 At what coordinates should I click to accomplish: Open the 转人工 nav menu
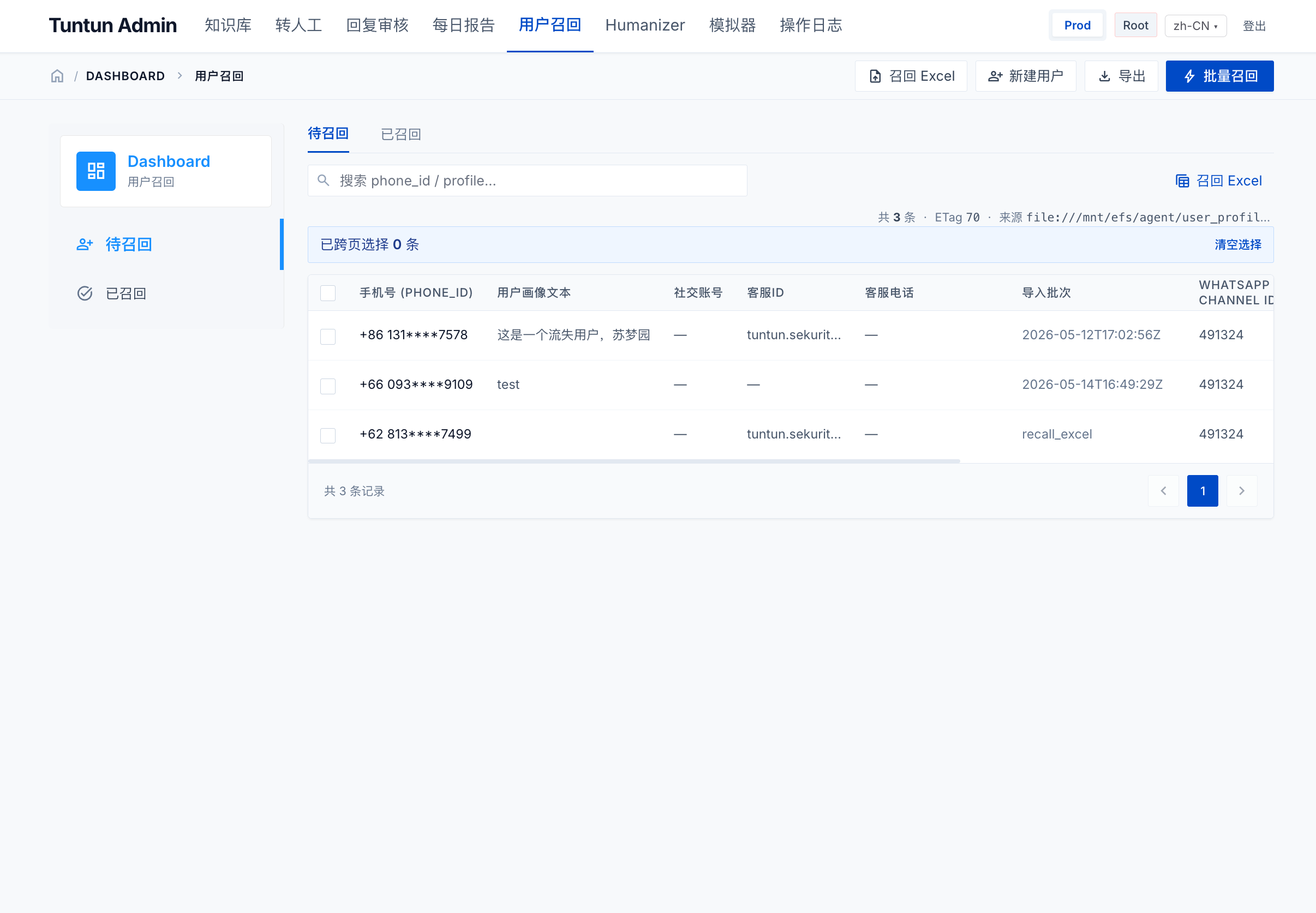click(x=298, y=25)
